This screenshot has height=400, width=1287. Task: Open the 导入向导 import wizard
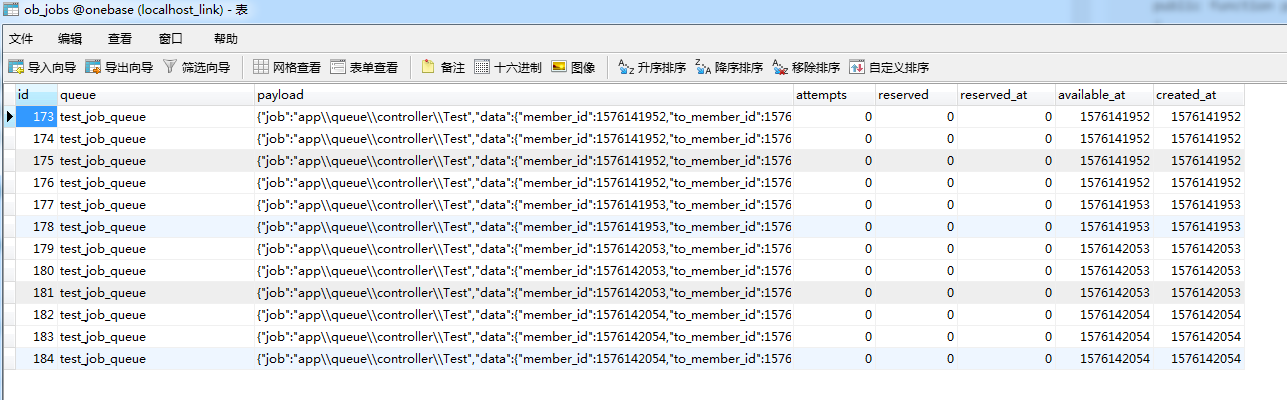point(42,68)
